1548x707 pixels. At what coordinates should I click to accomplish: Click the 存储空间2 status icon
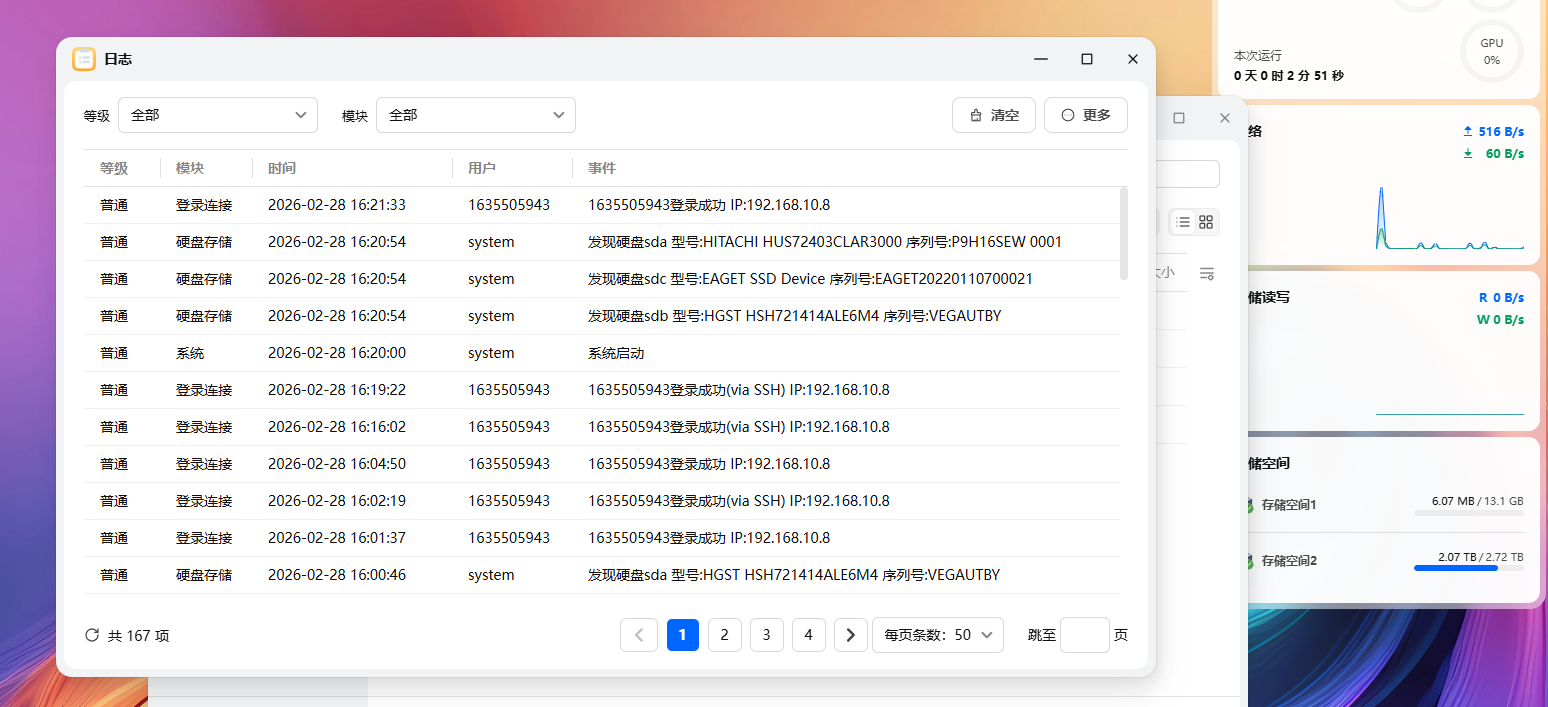tap(1249, 561)
